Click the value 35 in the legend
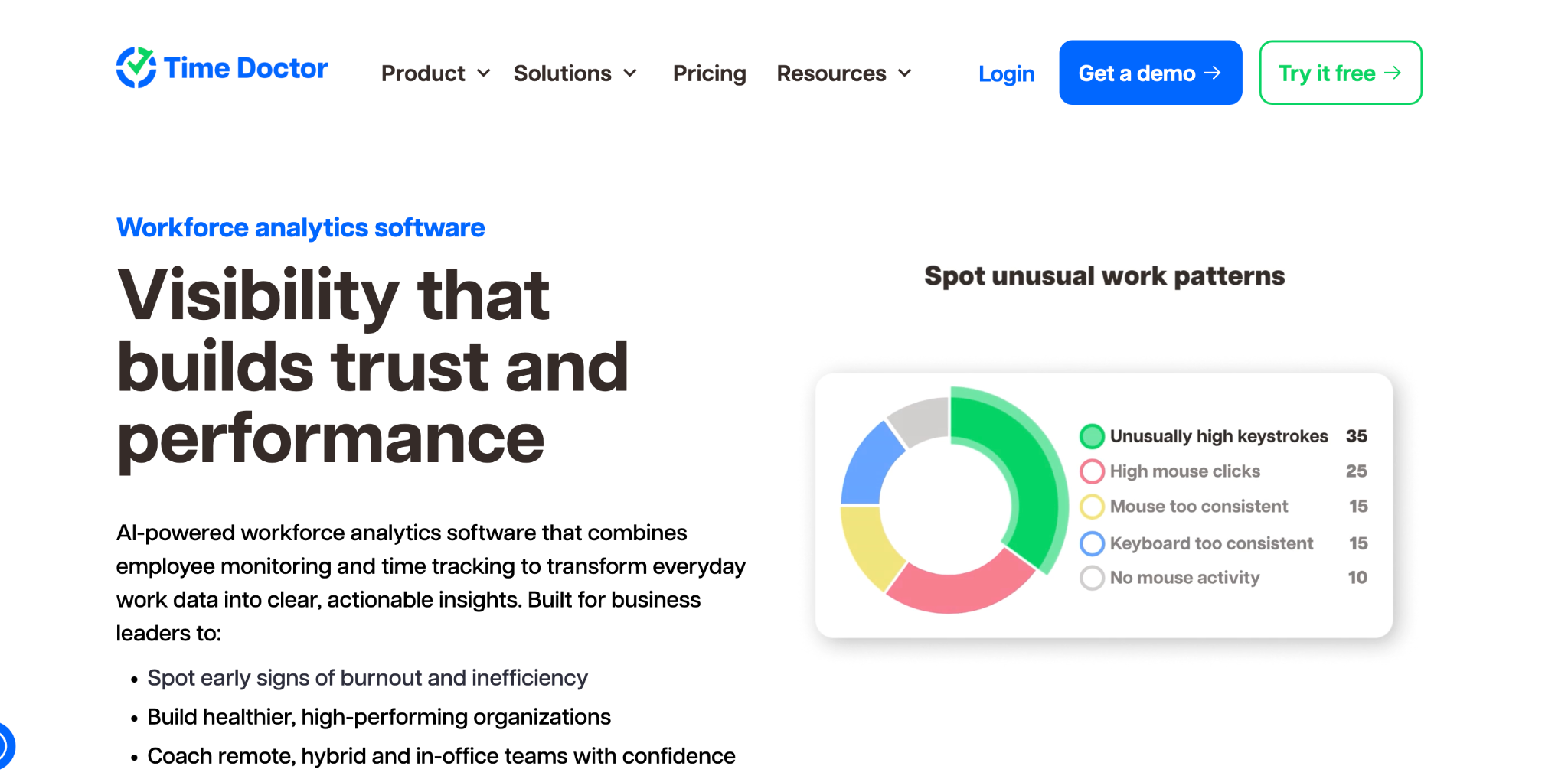The height and width of the screenshot is (779, 1568). point(1356,436)
